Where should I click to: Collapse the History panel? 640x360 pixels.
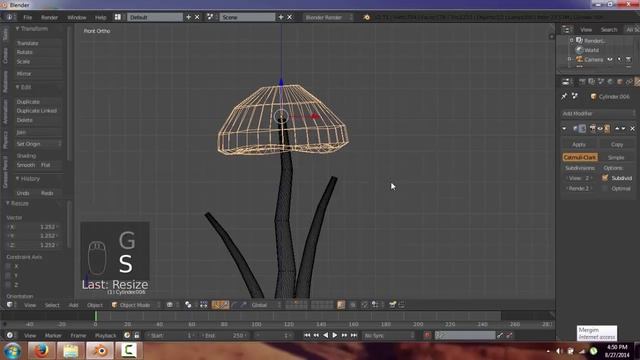(x=18, y=179)
